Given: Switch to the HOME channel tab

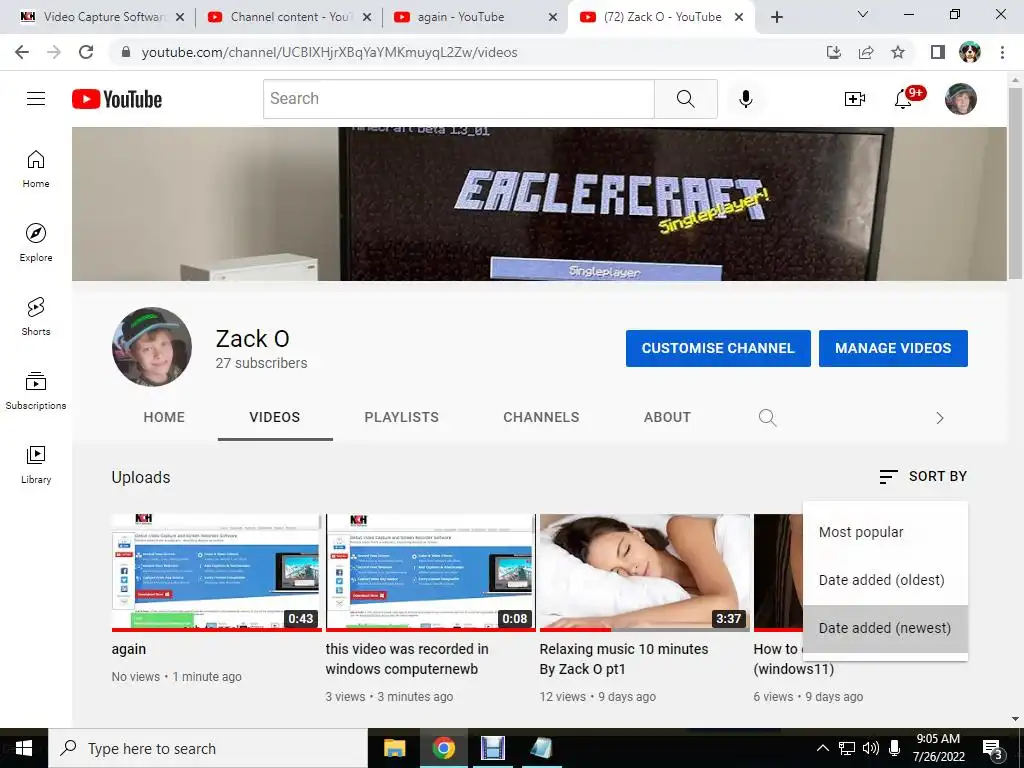Looking at the screenshot, I should pyautogui.click(x=164, y=417).
